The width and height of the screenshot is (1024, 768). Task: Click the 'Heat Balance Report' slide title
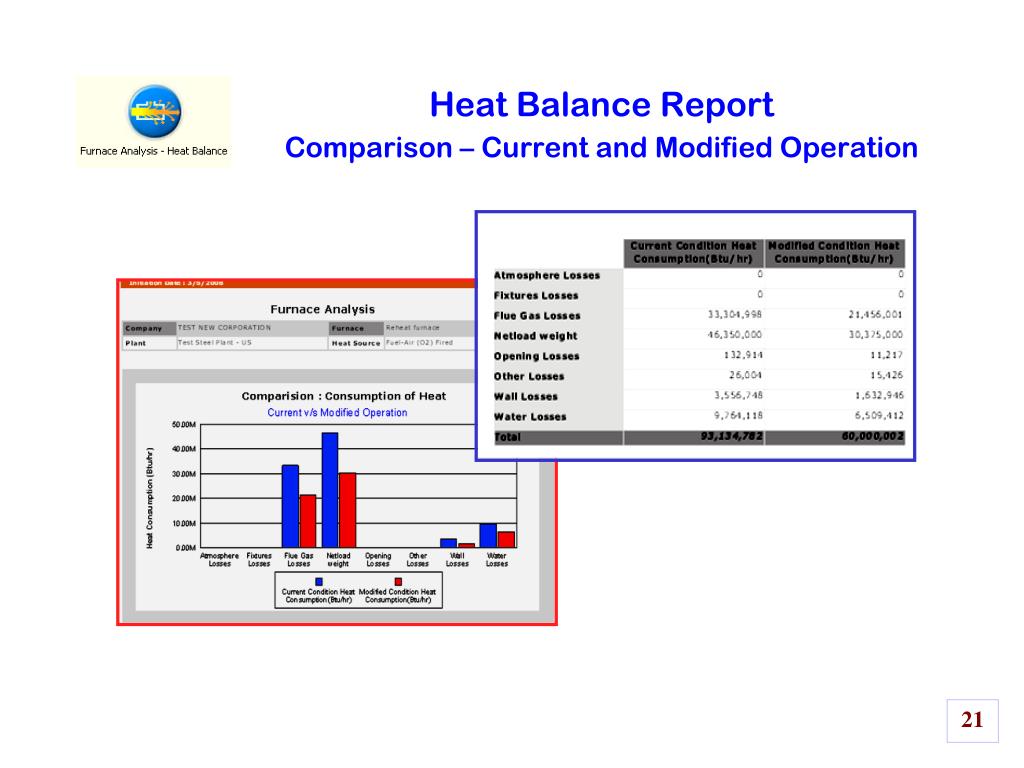tap(601, 104)
